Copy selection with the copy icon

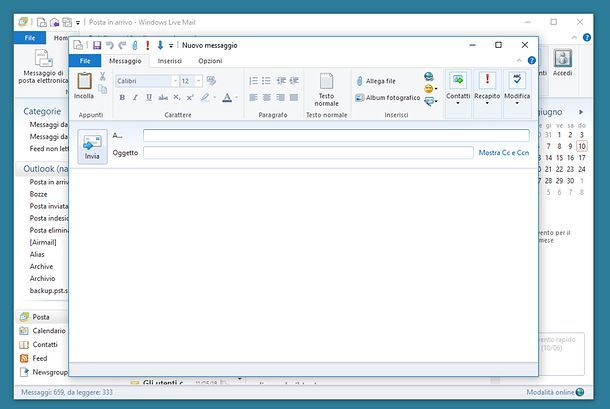pos(103,90)
